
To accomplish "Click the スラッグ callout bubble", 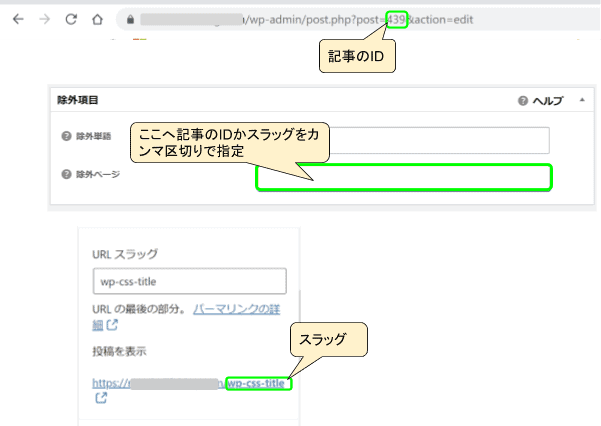I will point(328,341).
